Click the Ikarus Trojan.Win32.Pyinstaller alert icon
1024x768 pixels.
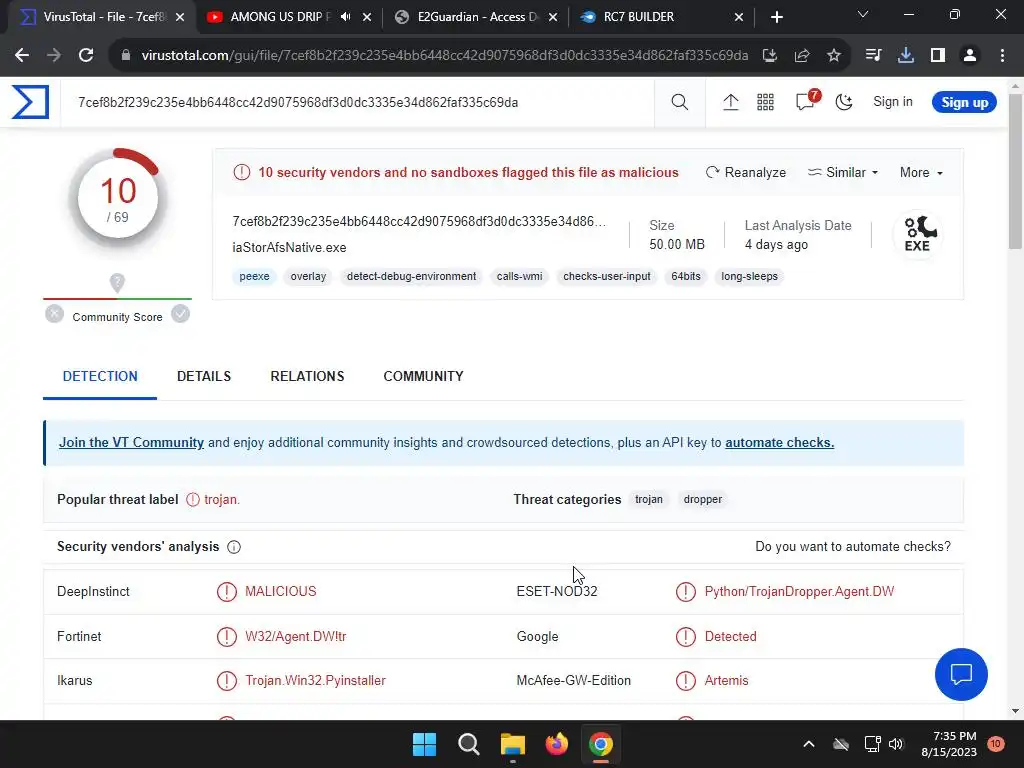(x=227, y=681)
